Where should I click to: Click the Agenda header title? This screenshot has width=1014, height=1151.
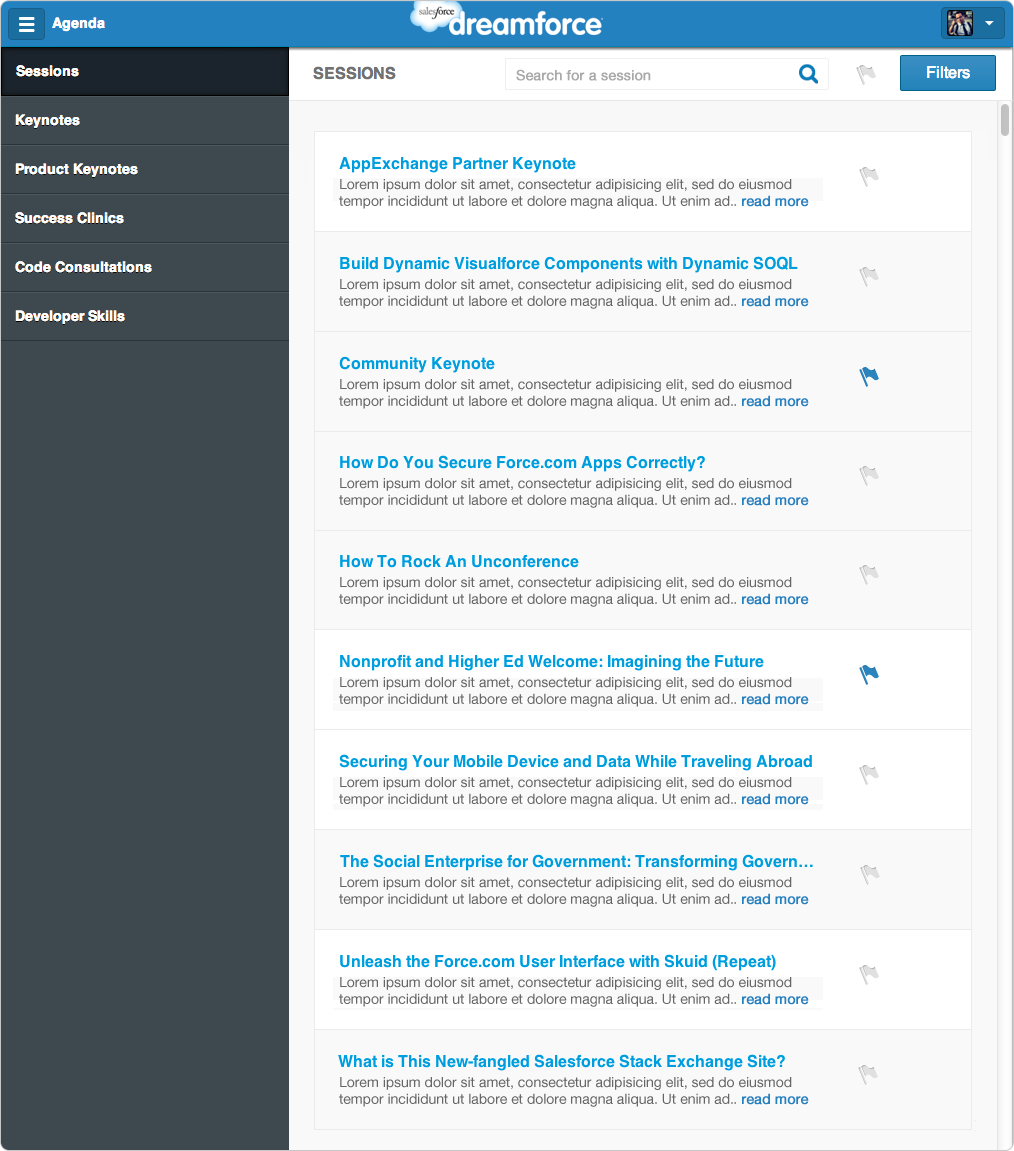click(x=79, y=23)
